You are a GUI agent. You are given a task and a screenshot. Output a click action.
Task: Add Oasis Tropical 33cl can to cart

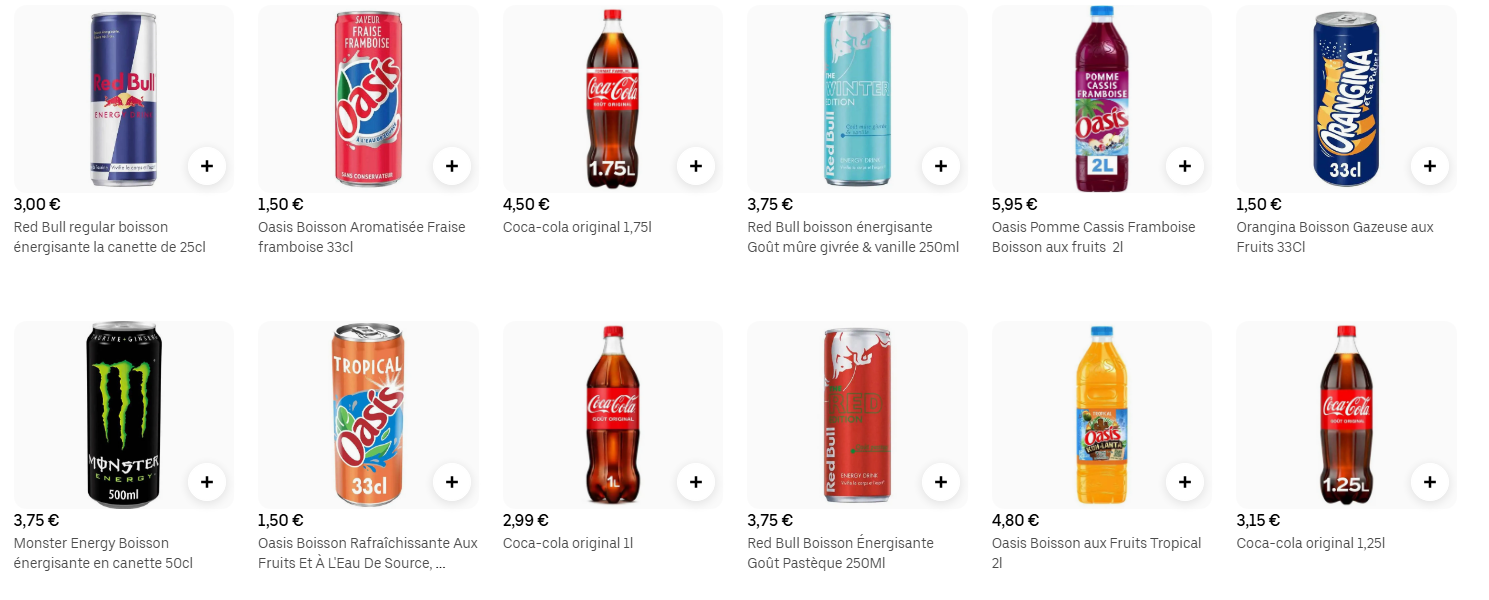point(452,482)
